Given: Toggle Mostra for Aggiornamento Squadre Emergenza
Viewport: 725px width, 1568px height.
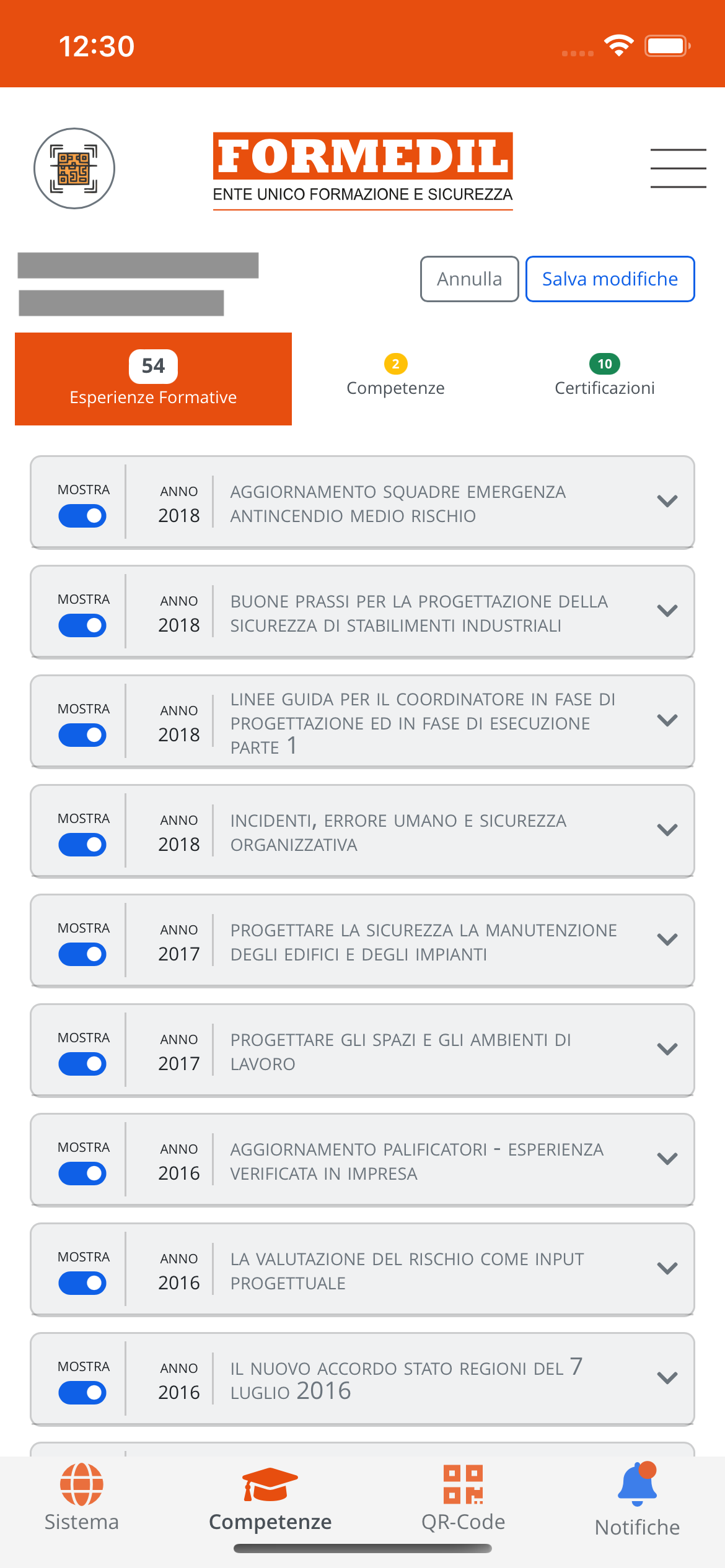Looking at the screenshot, I should [82, 516].
